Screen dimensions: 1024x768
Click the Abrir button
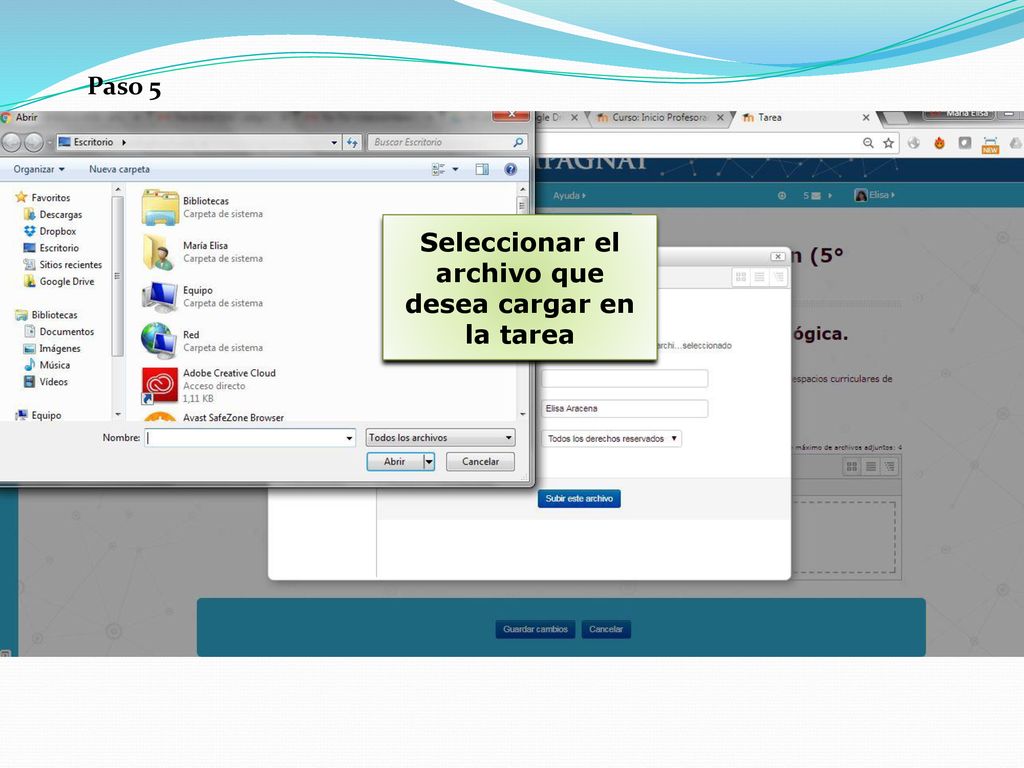(x=394, y=462)
